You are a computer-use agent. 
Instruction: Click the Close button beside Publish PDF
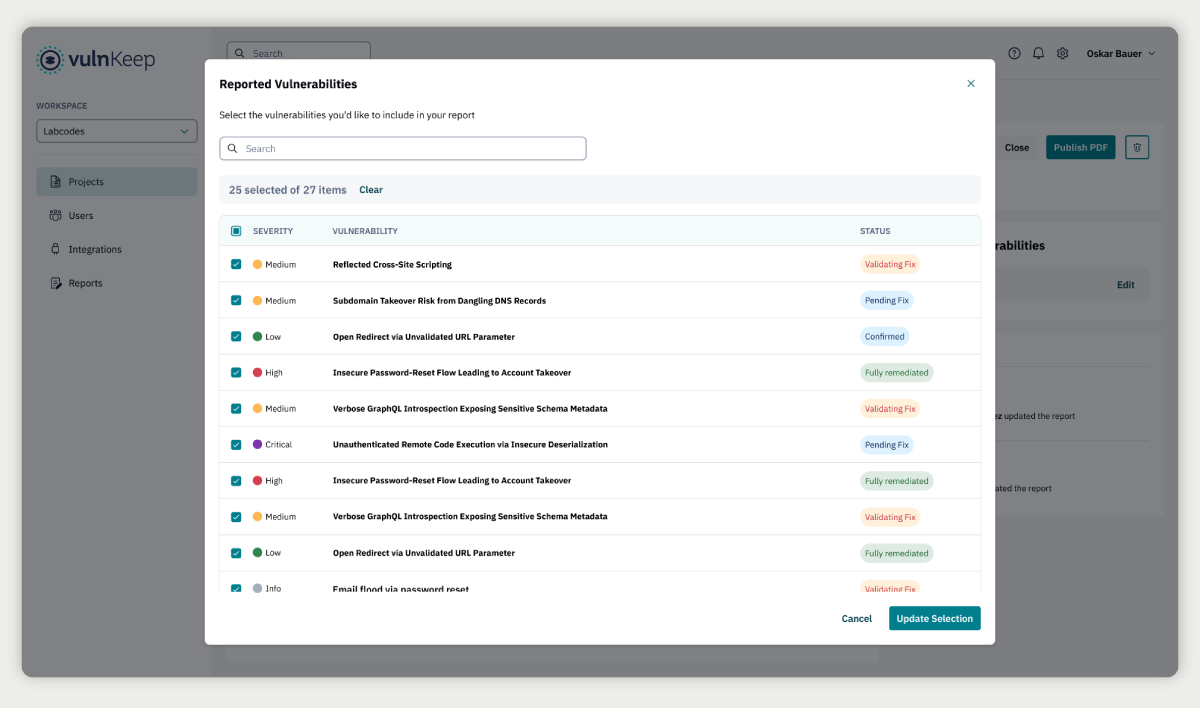tap(1017, 147)
